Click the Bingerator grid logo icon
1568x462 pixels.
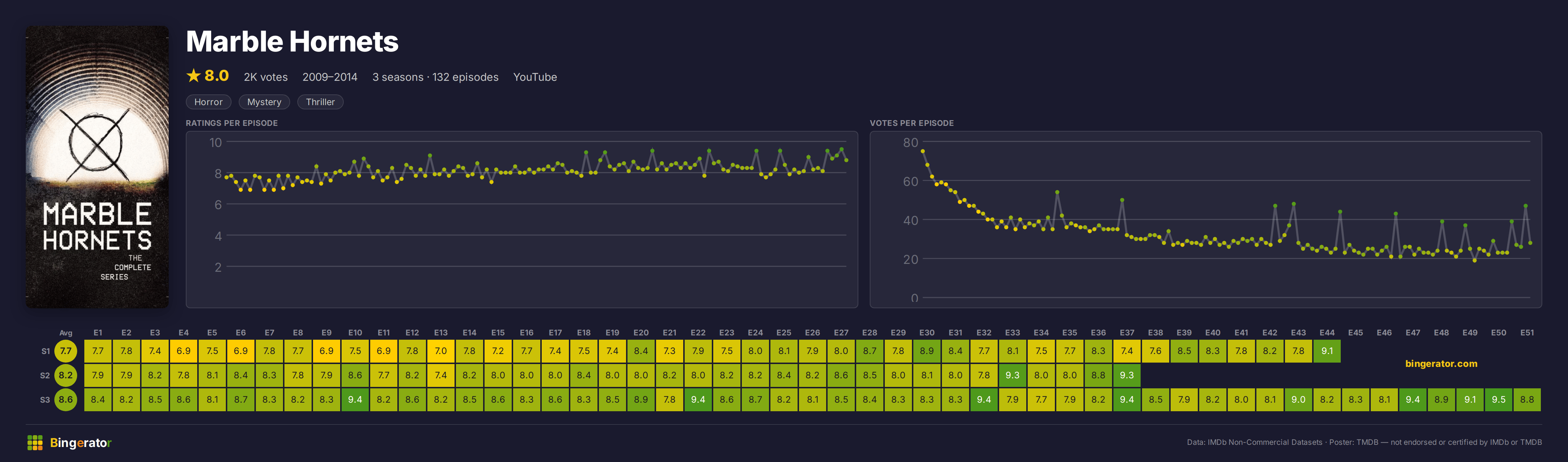click(x=35, y=442)
